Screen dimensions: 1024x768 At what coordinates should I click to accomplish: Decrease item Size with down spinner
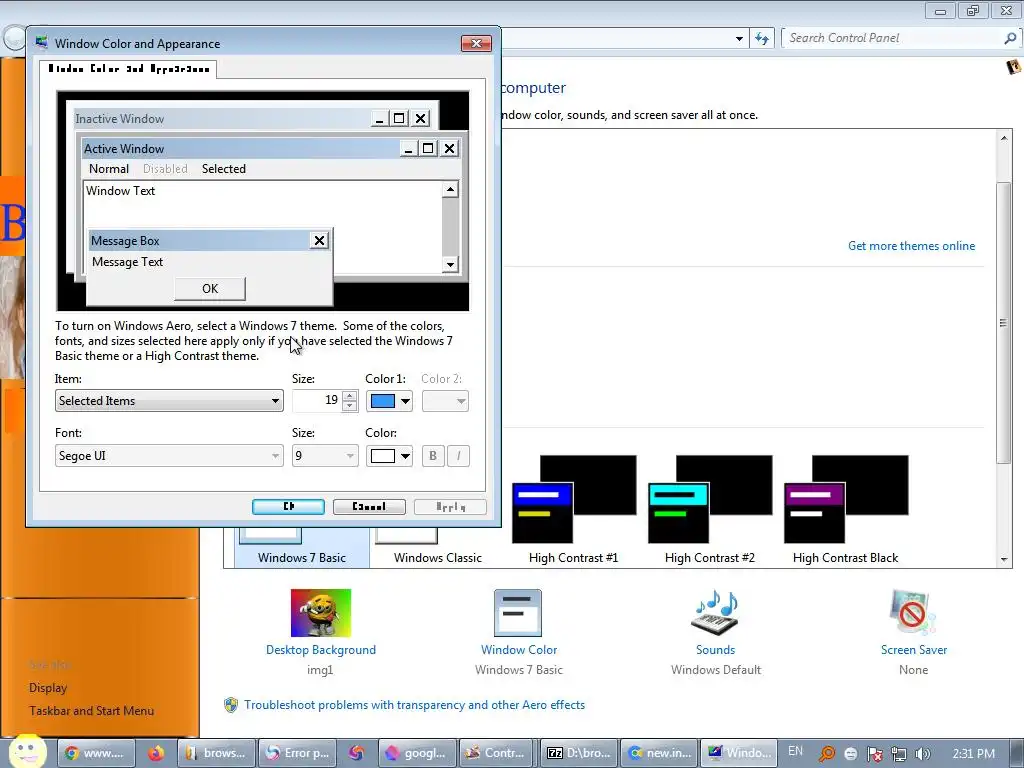pyautogui.click(x=350, y=406)
